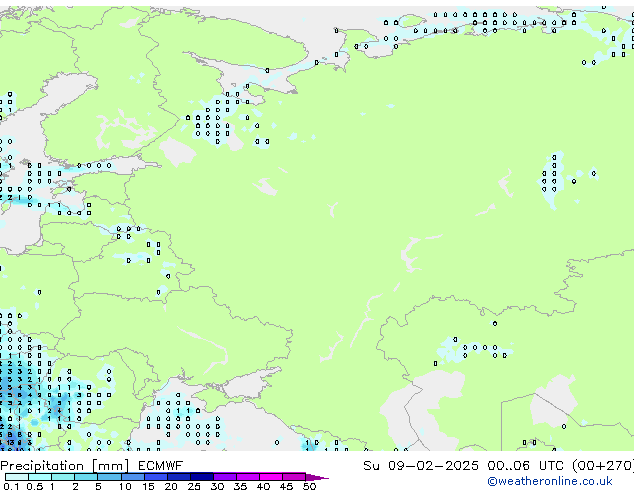
Task: Click the 10–15 mm blue legend swatch
Action: (135, 477)
